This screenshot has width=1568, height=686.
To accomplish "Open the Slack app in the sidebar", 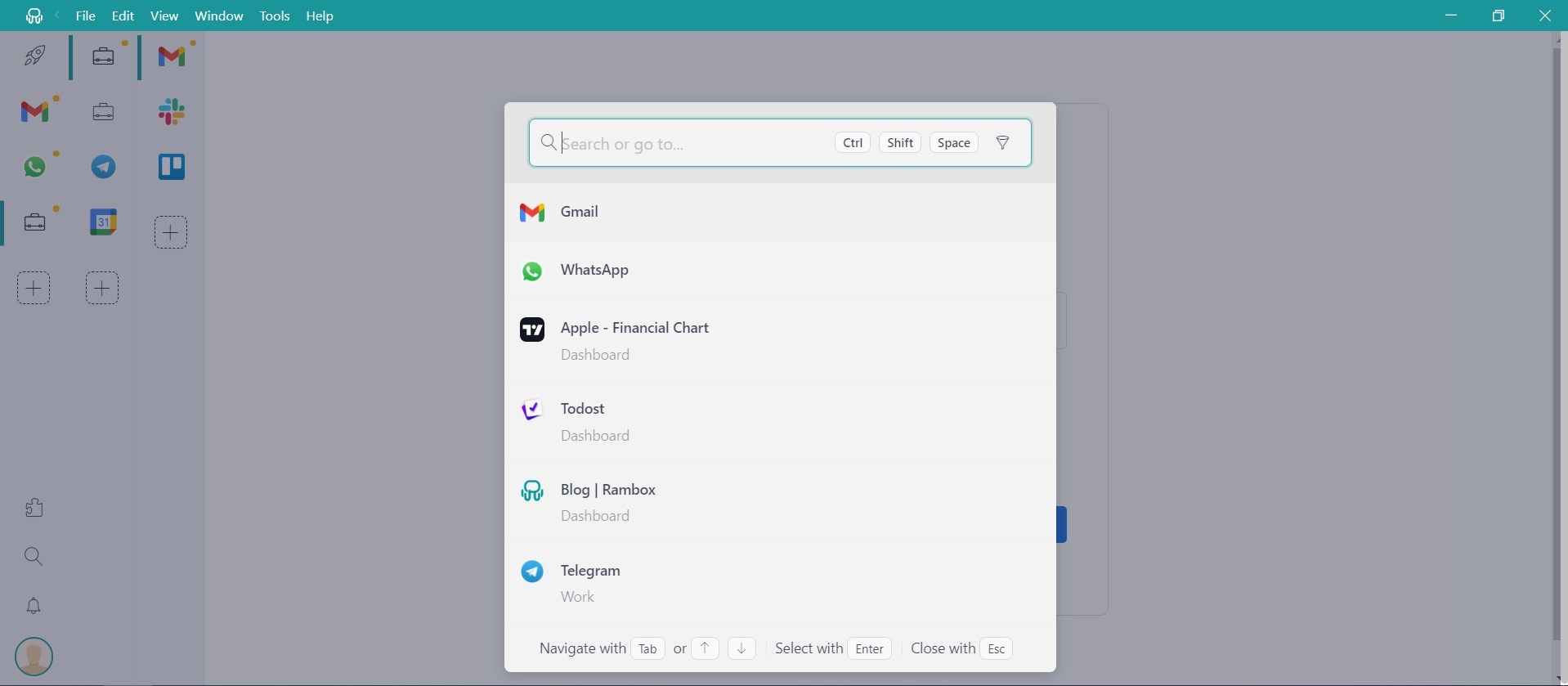I will pos(172,112).
